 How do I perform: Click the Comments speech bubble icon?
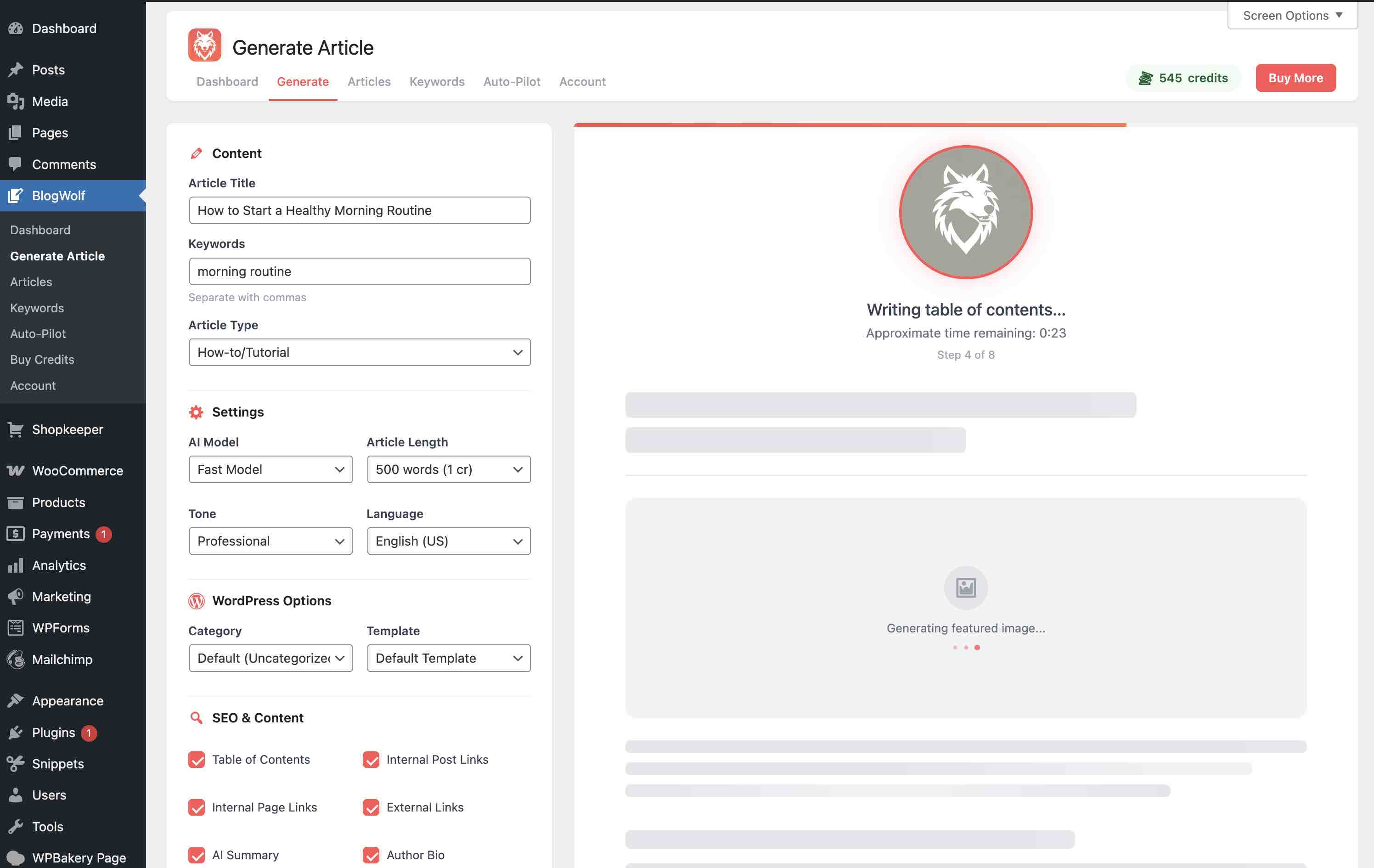pos(16,164)
